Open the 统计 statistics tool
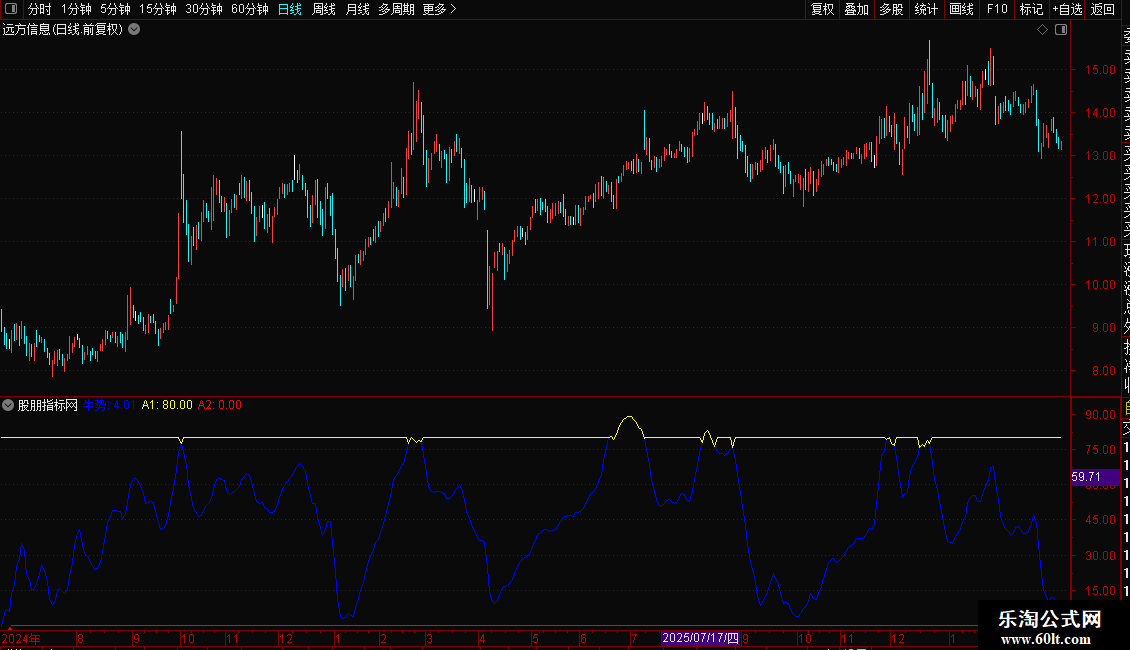The image size is (1130, 650). click(926, 9)
